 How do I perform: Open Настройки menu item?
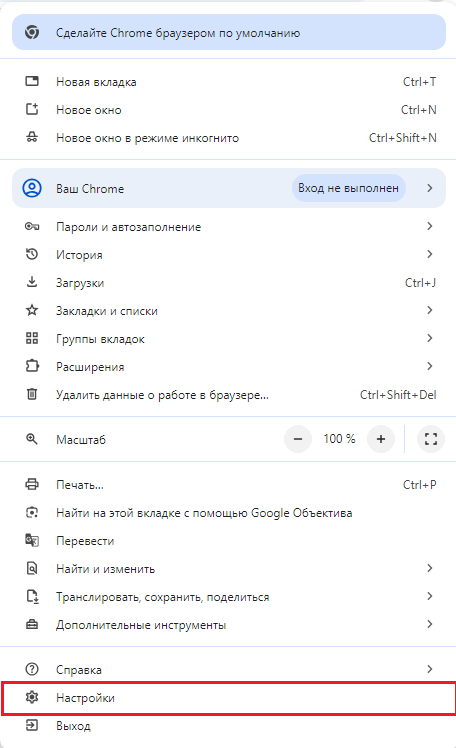coord(228,697)
